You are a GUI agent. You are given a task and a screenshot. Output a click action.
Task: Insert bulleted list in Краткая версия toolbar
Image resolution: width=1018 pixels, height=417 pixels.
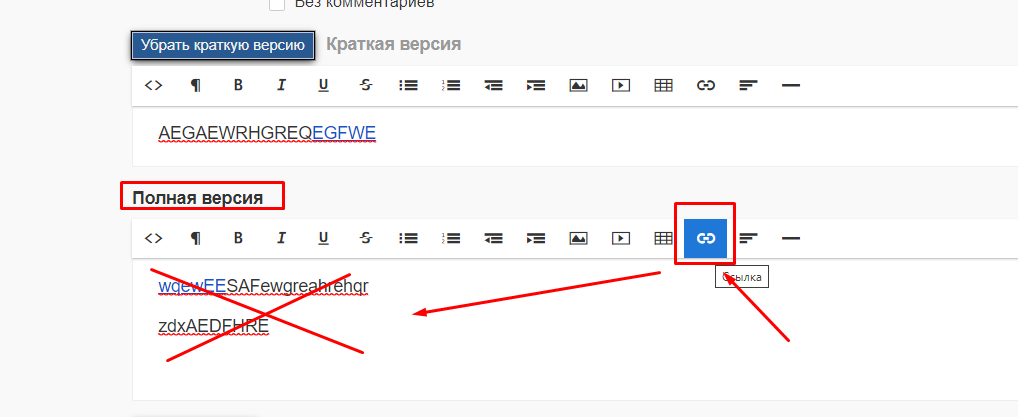[x=408, y=85]
